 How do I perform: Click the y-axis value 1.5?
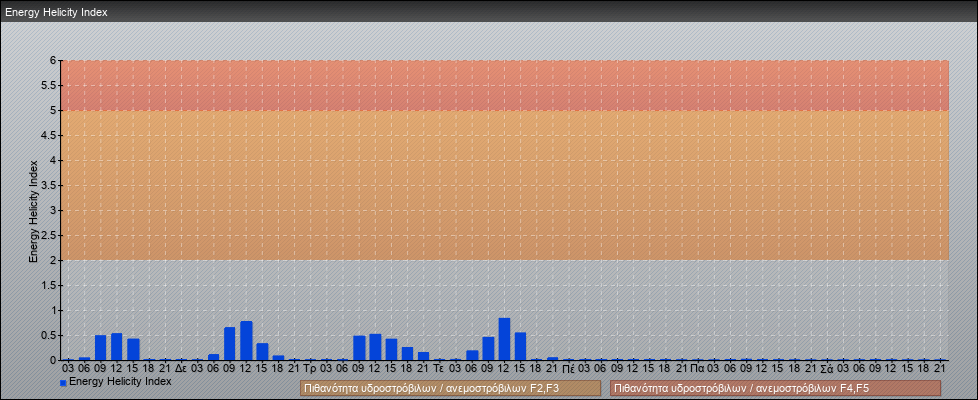(49, 285)
